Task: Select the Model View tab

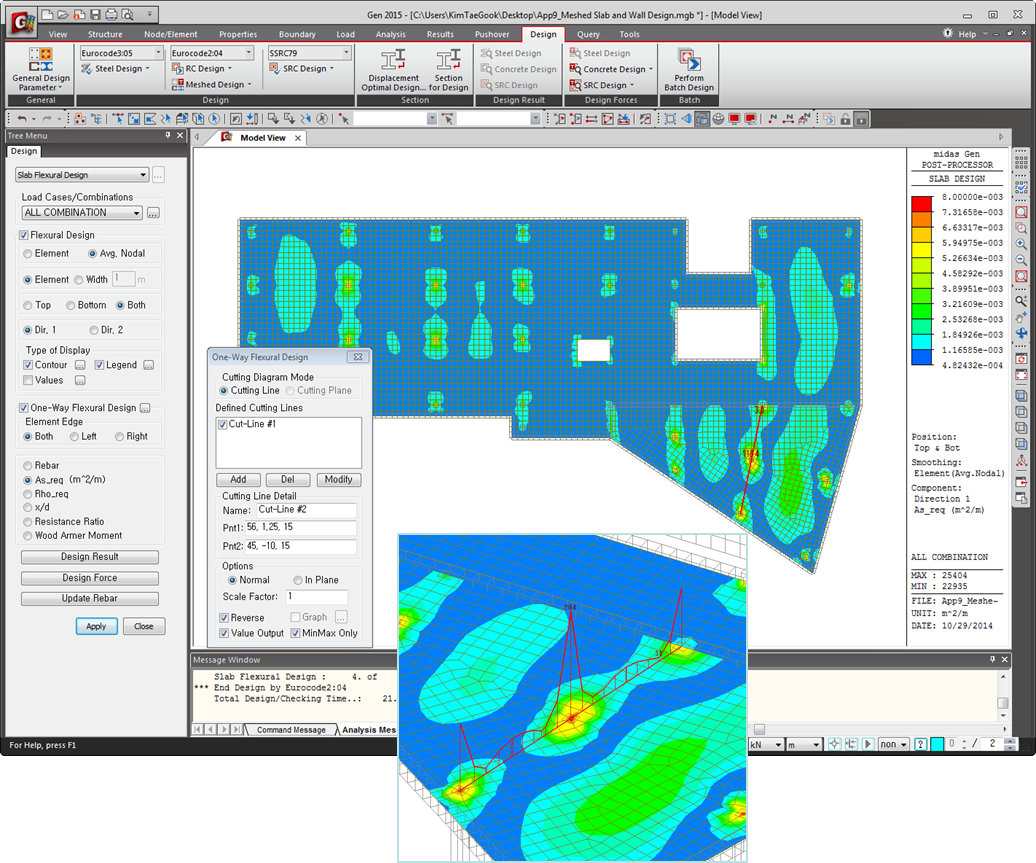Action: 262,137
